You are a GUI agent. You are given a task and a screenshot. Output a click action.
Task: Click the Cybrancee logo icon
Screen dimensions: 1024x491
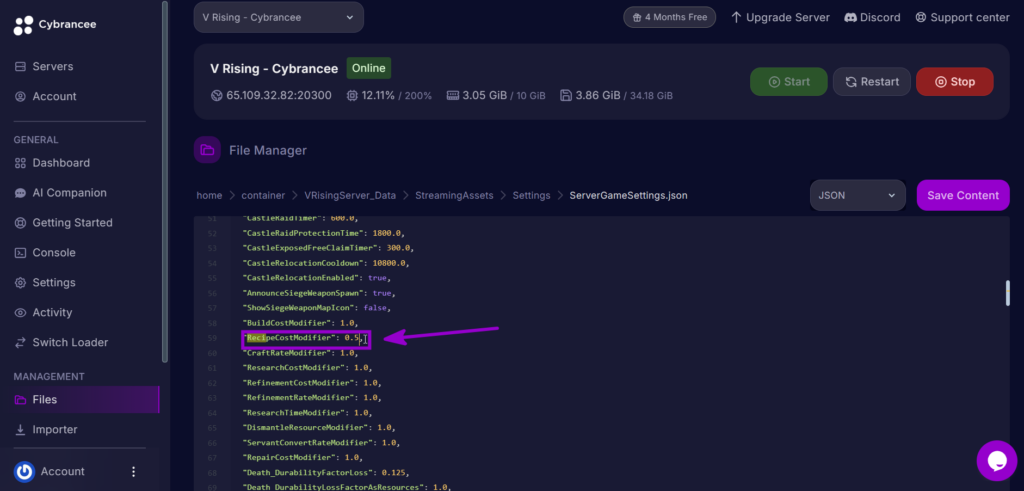tap(23, 25)
